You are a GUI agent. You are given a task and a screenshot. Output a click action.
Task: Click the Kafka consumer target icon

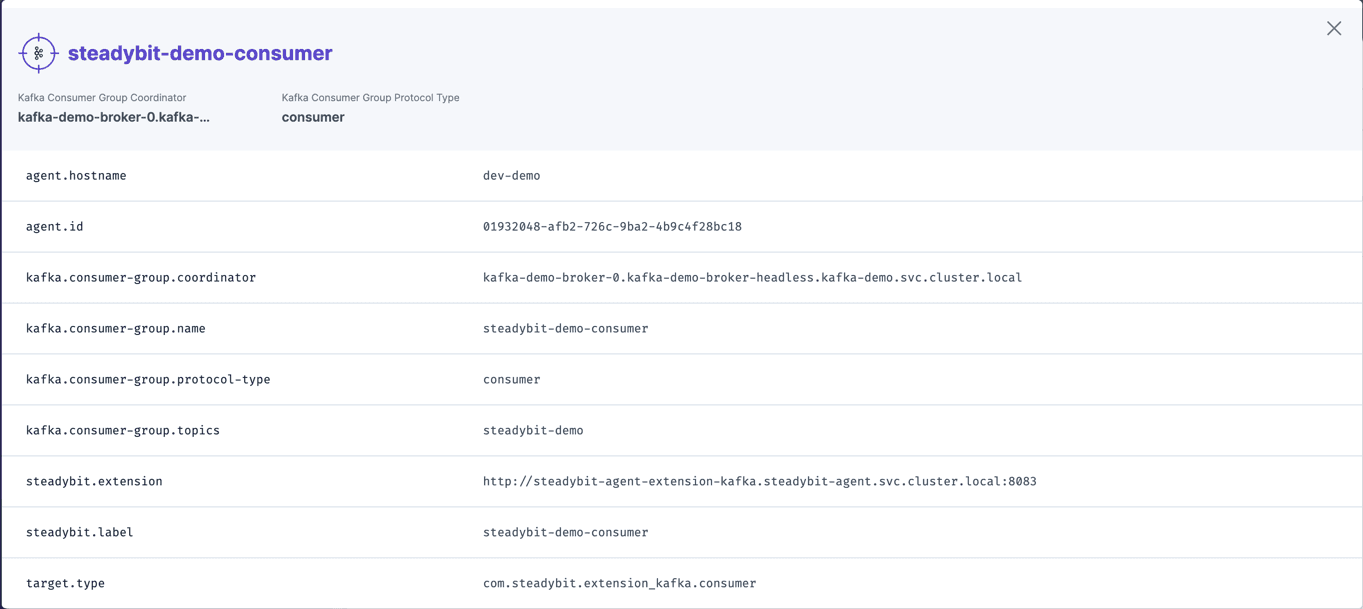click(x=38, y=53)
